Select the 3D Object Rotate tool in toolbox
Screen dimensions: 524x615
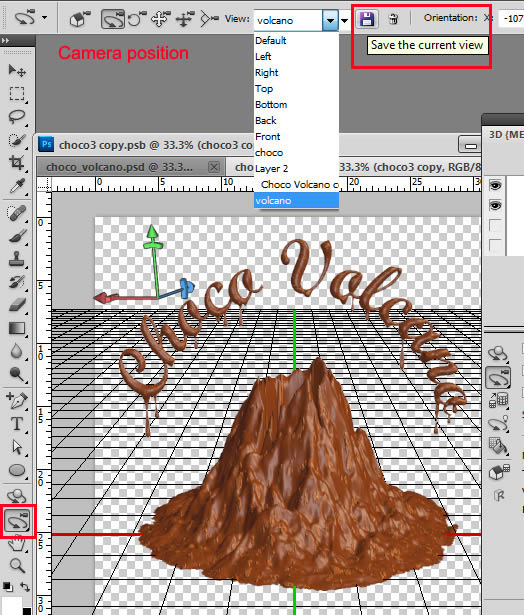17,496
